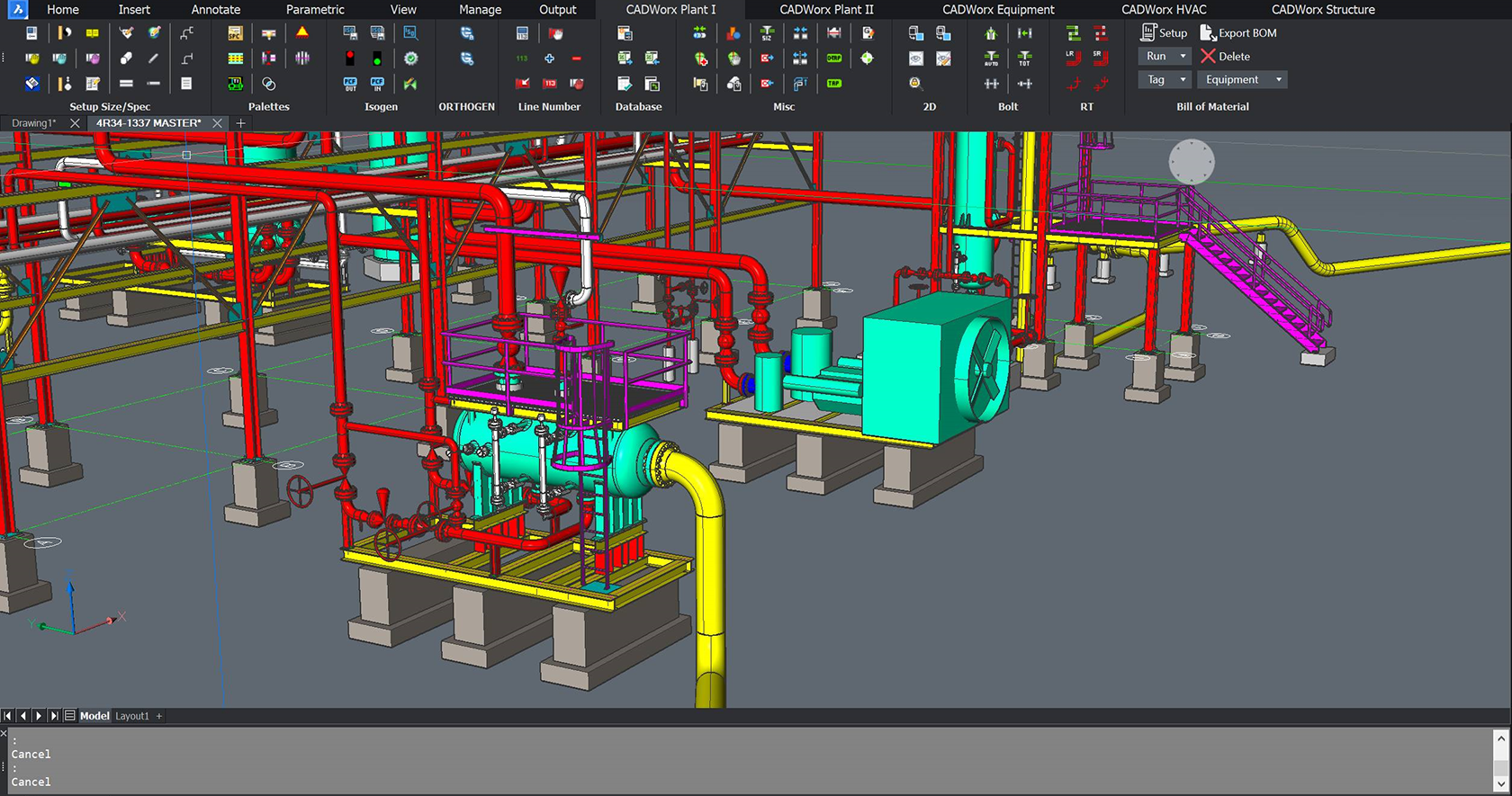Viewport: 1512px width, 796px height.
Task: Jump to first layout tab arrow
Action: 7,716
